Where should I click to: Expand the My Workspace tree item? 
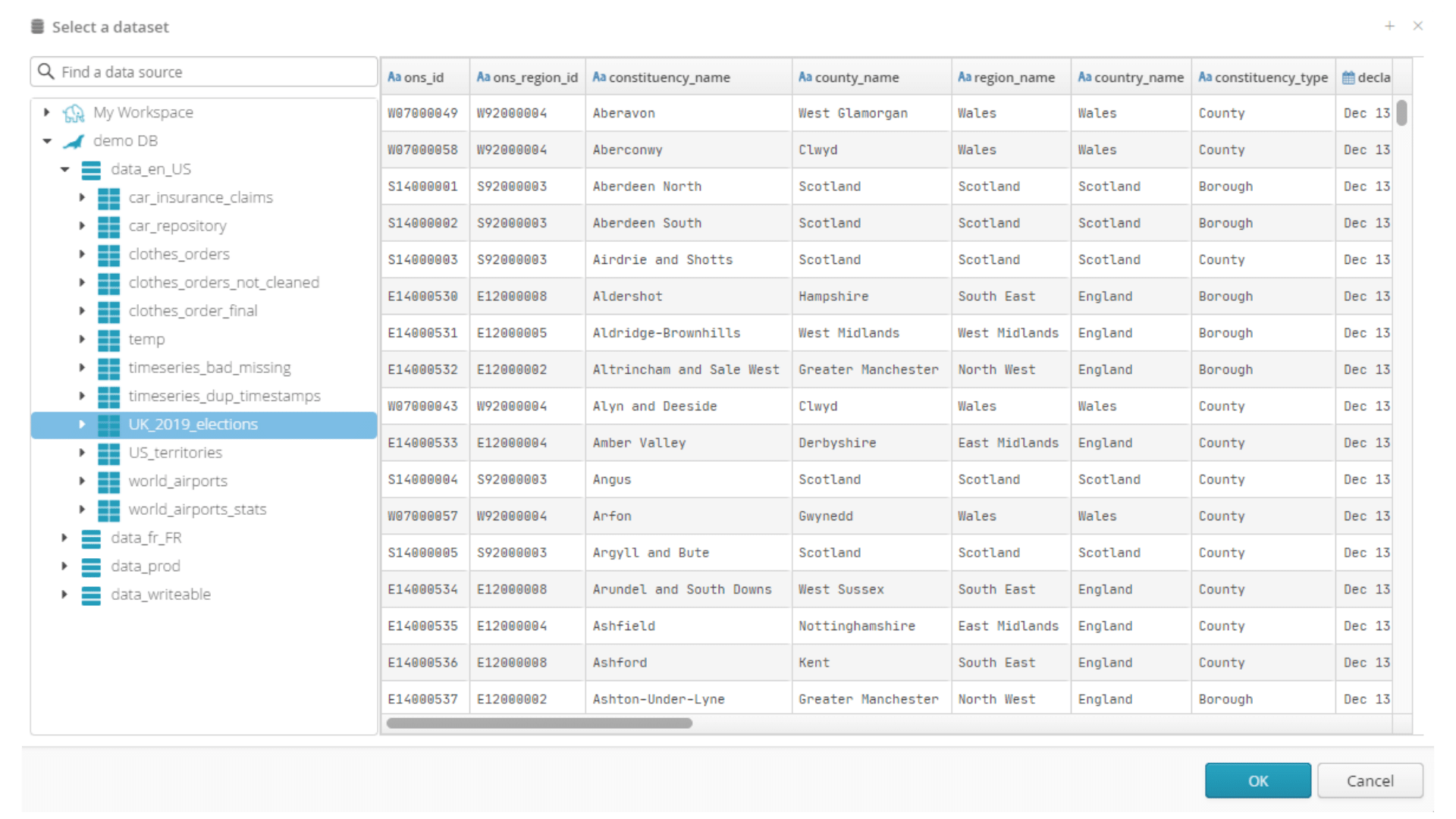coord(47,111)
